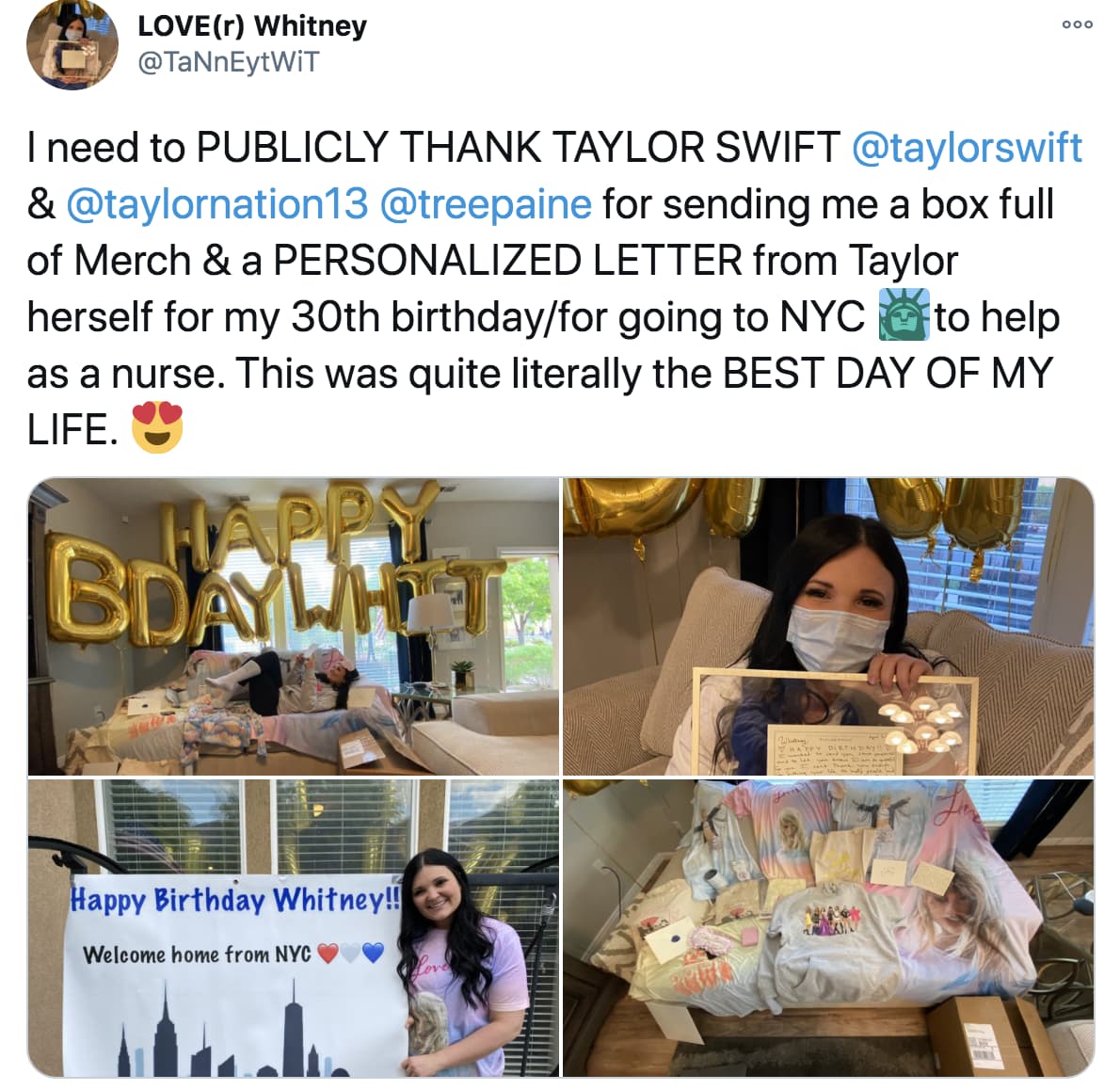This screenshot has width=1120, height=1090.
Task: Open the @taylornation13 mention
Action: 217,203
